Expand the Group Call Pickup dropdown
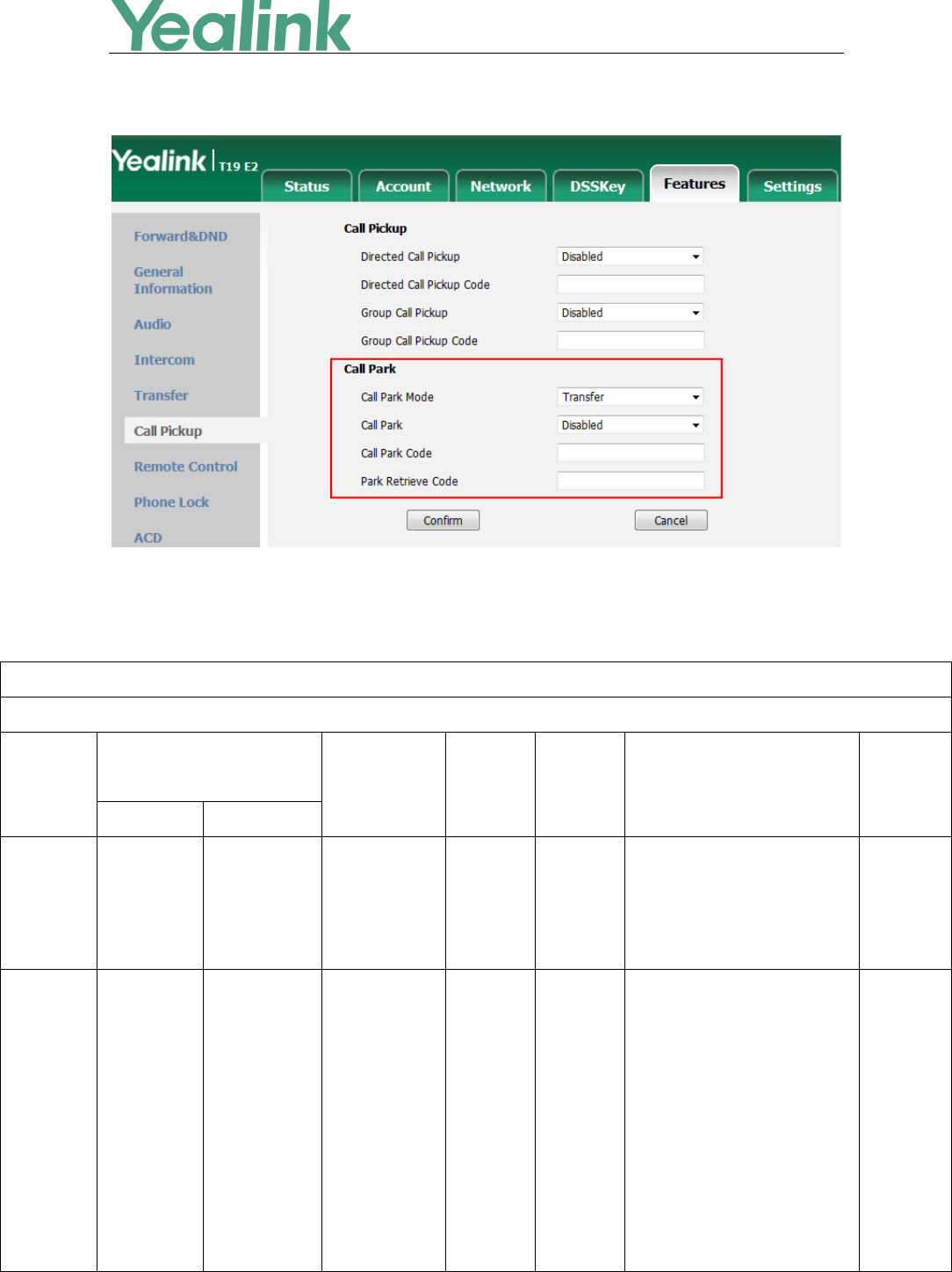The width and height of the screenshot is (952, 1272). [x=631, y=313]
